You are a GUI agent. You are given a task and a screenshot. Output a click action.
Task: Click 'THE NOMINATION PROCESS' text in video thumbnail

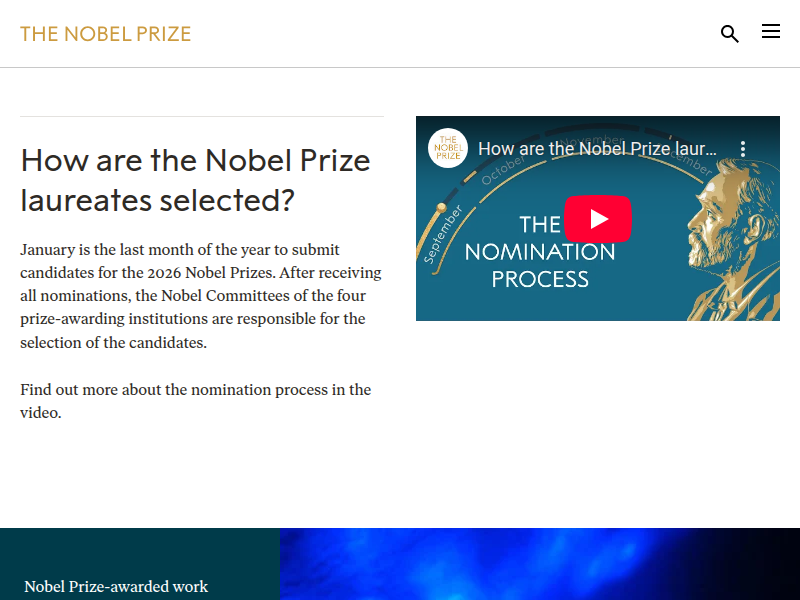coord(540,251)
